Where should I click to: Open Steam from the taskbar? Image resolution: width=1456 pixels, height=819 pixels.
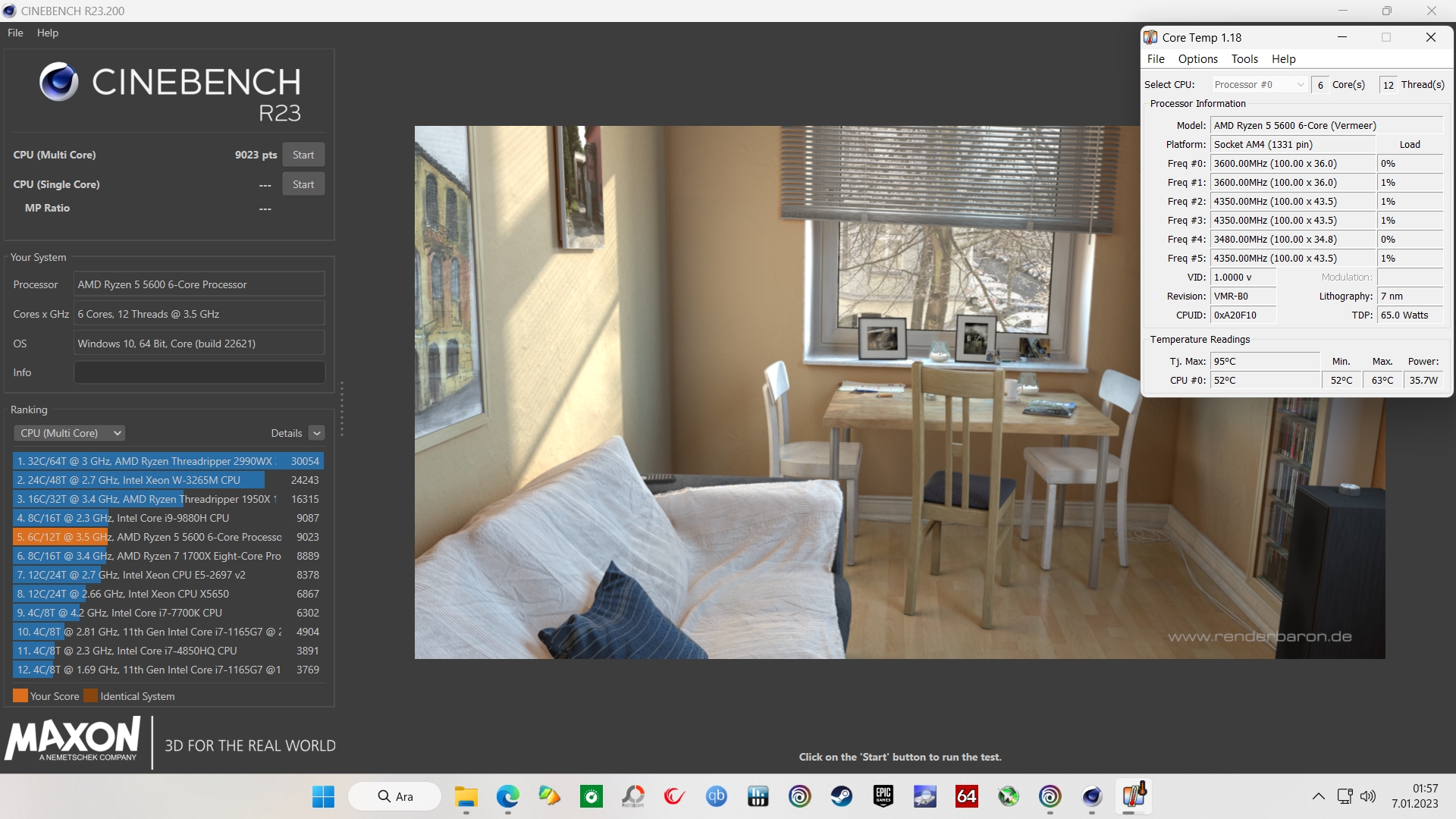(x=841, y=796)
